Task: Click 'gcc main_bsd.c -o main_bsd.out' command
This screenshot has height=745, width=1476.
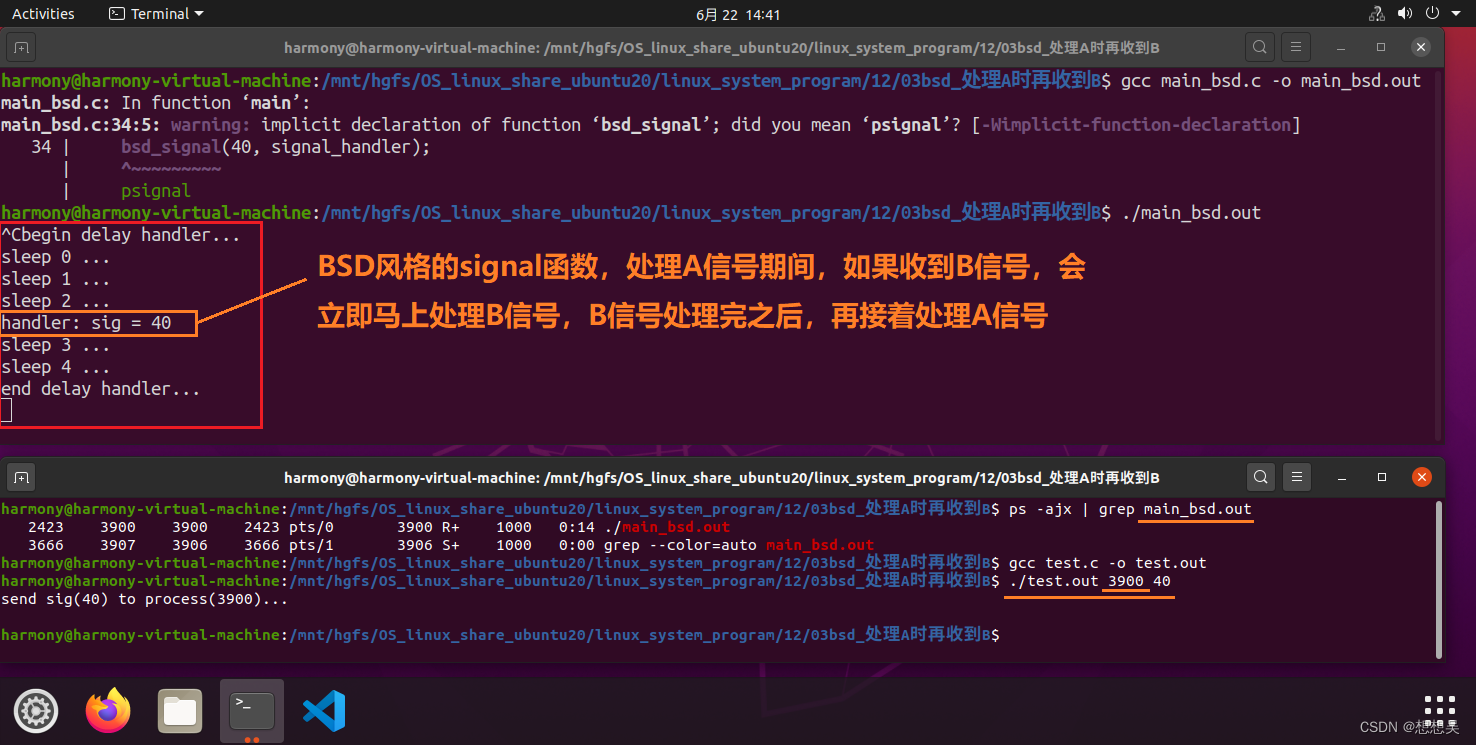Action: [x=1271, y=81]
